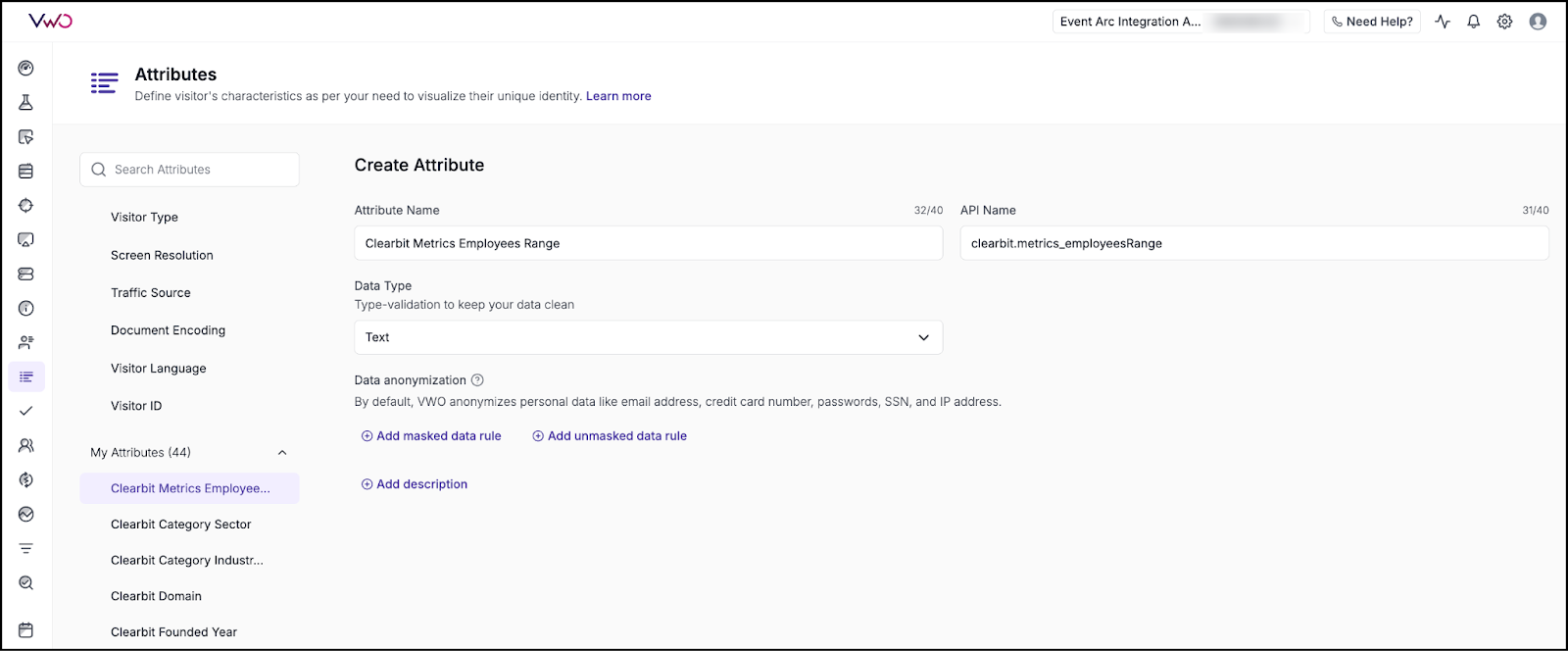Select Clearbit Founded Year attribute
Screen dimensions: 1568x651
173,632
